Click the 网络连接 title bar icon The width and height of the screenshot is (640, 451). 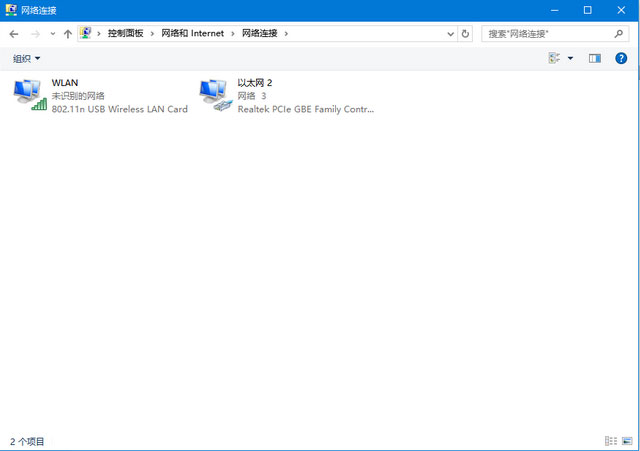11,10
